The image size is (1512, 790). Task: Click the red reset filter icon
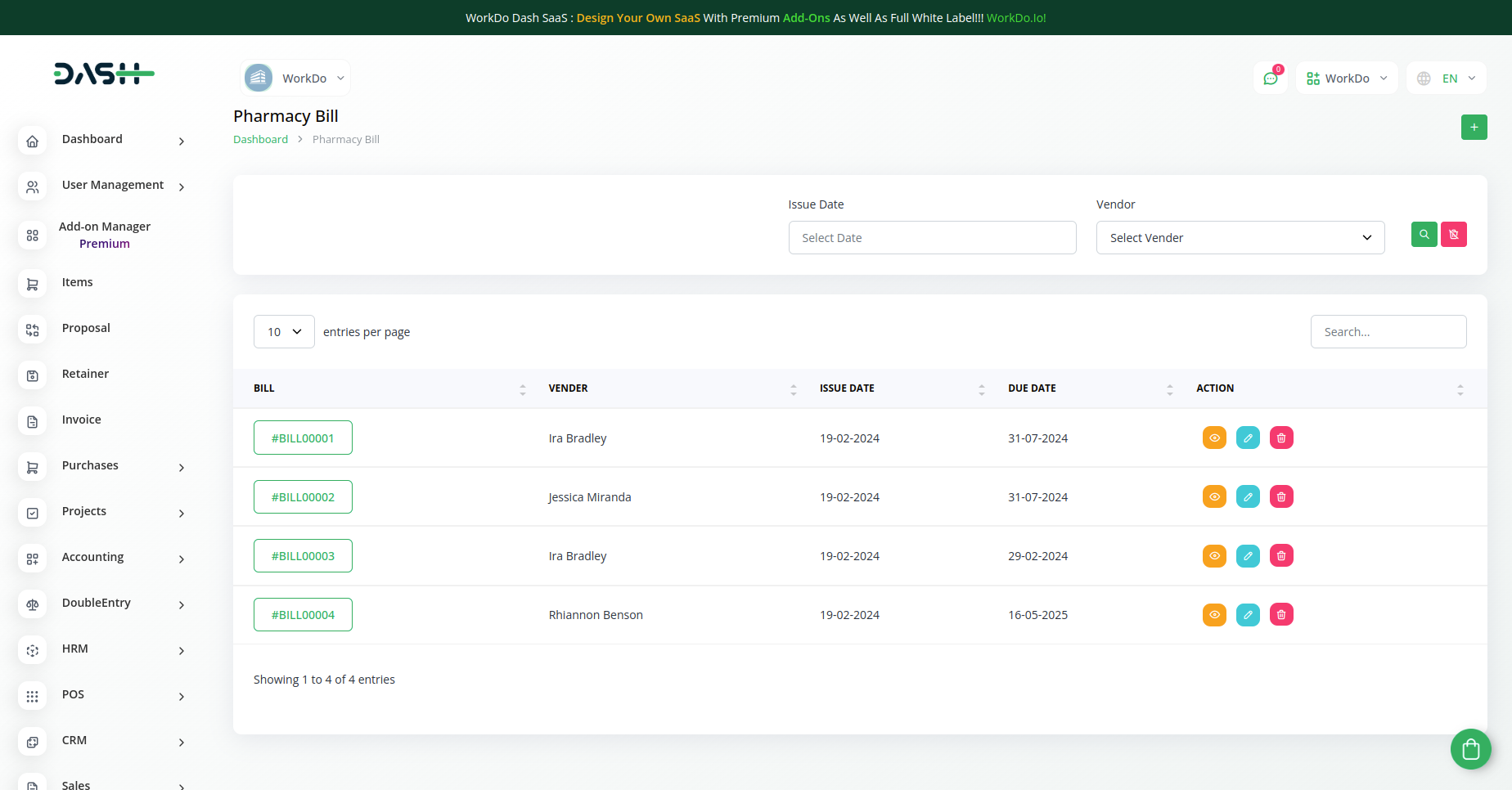tap(1453, 235)
